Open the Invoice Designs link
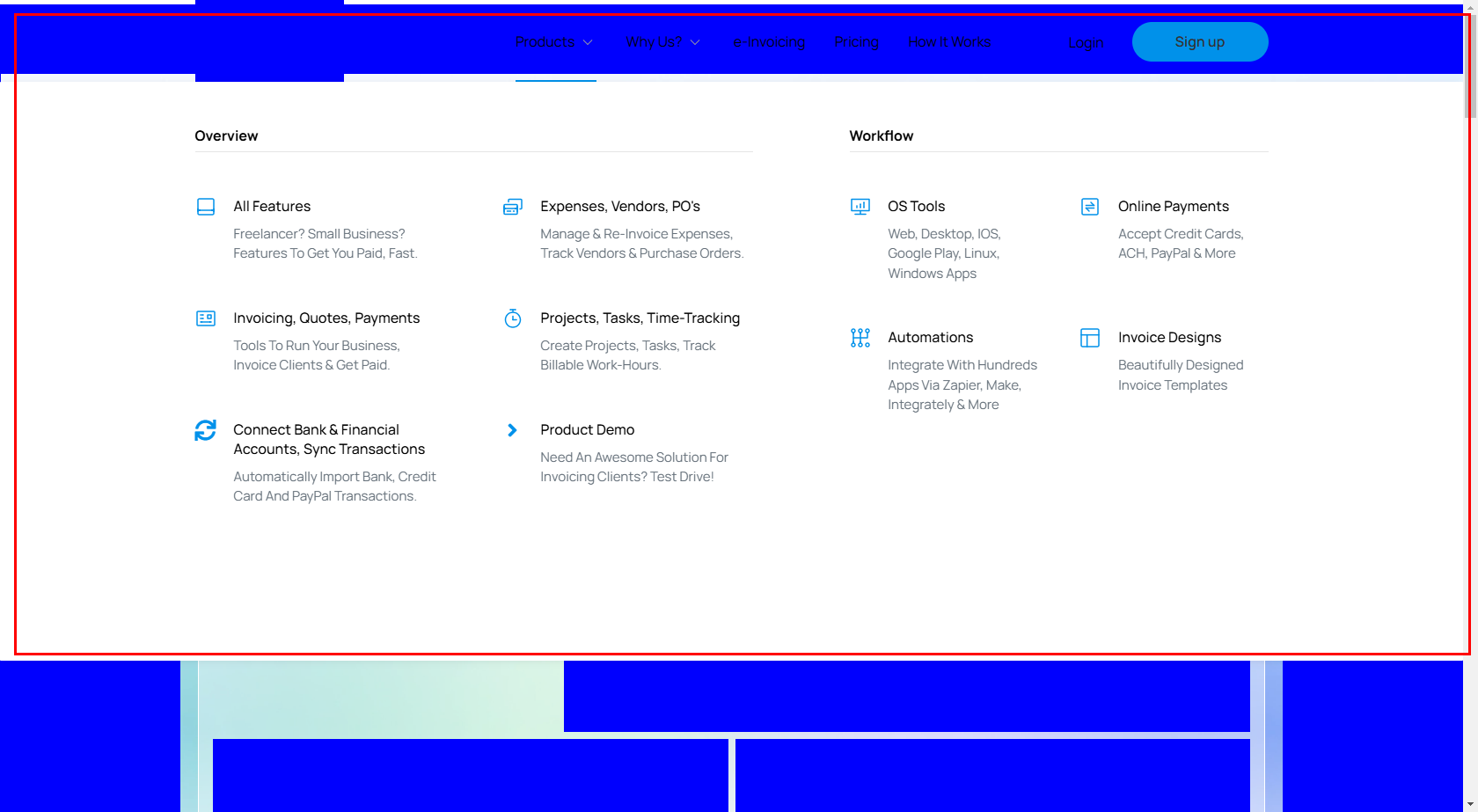Screen dimensions: 1478x812 click(1169, 338)
